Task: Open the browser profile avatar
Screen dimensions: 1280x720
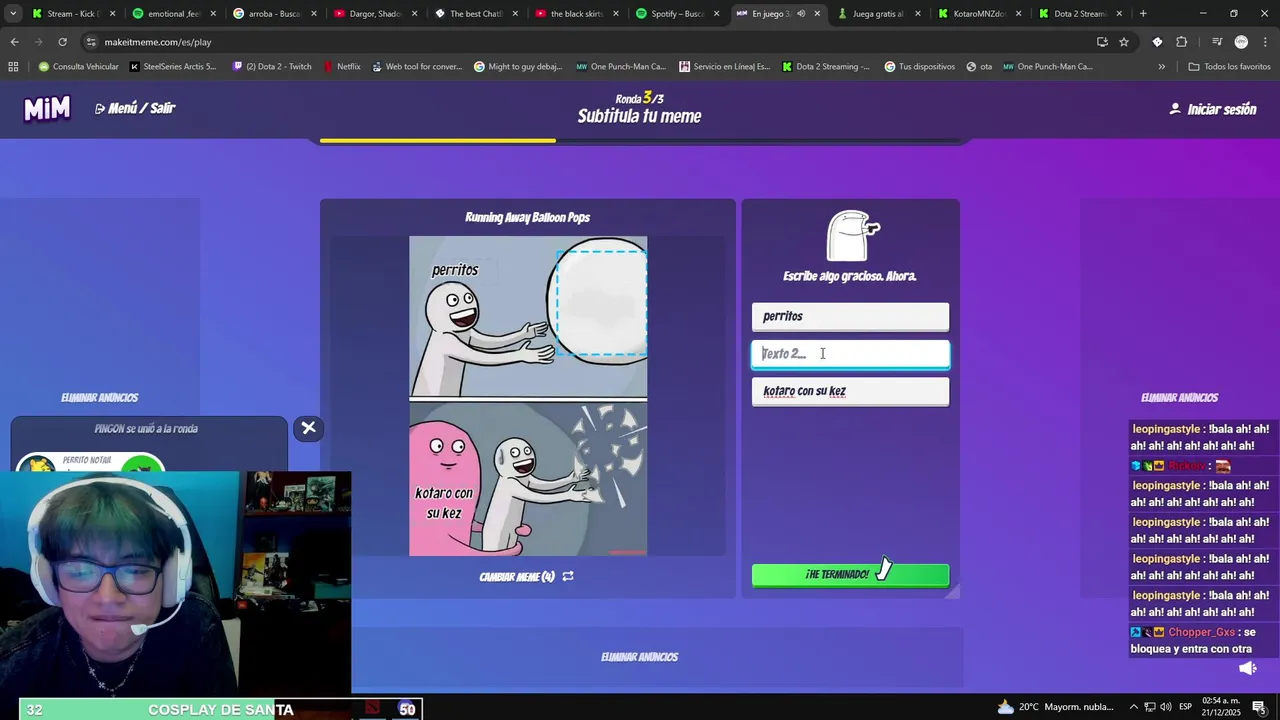Action: click(x=1241, y=42)
